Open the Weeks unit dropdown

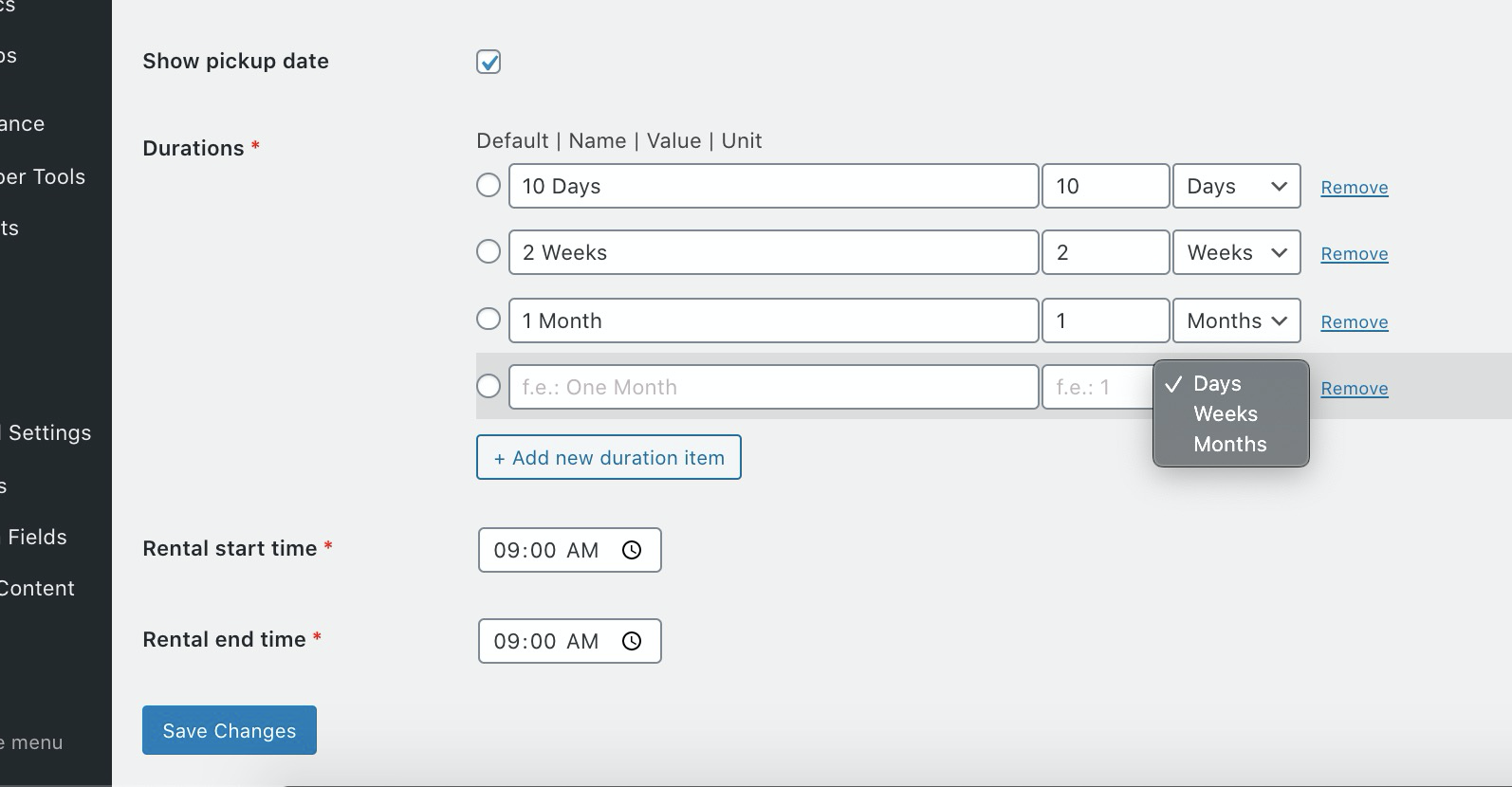(x=1237, y=252)
